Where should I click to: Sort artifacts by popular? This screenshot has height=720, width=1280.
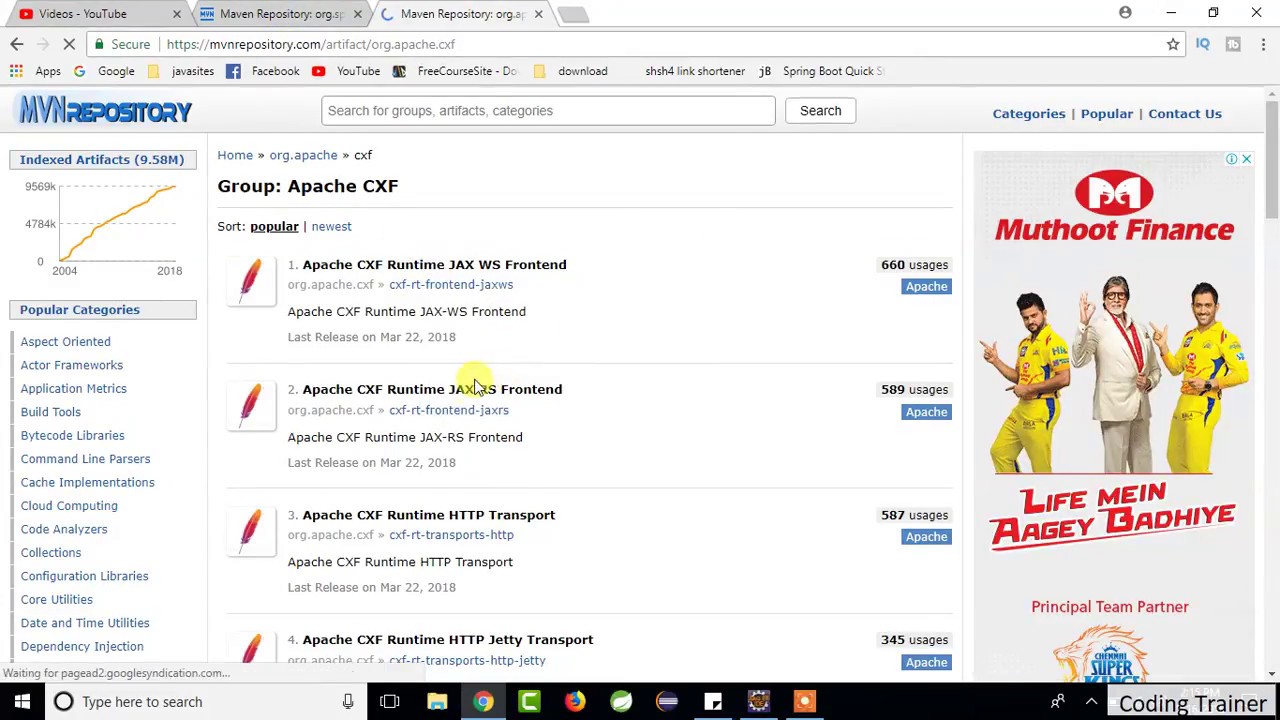pos(274,226)
